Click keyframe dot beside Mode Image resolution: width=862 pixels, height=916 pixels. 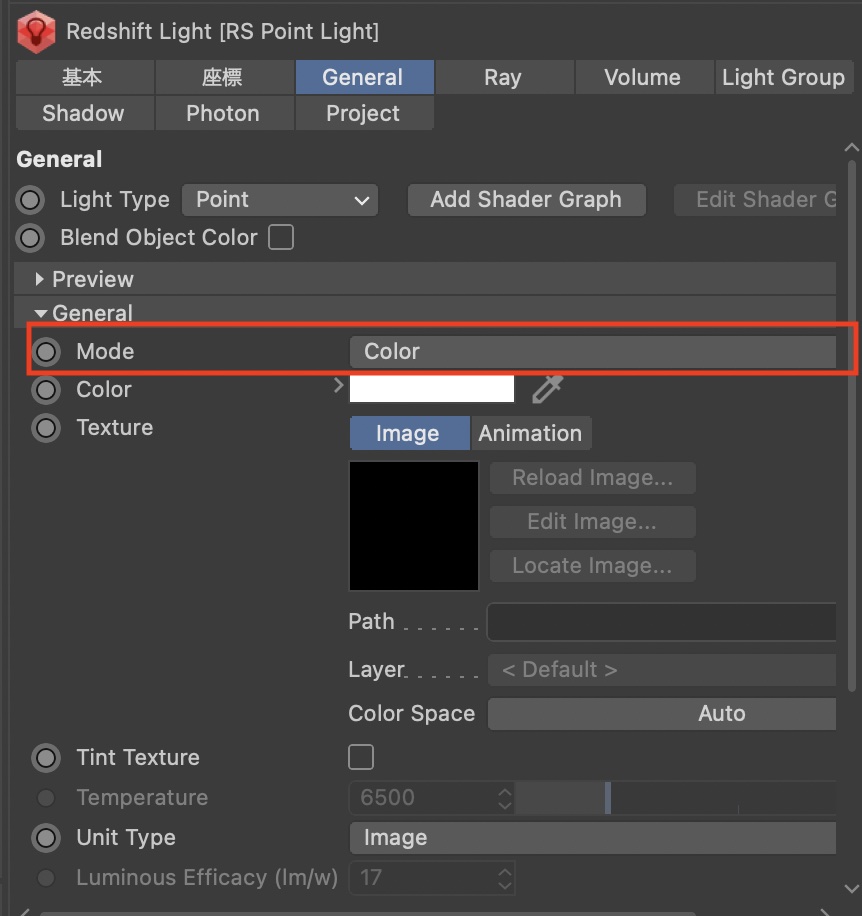(47, 352)
